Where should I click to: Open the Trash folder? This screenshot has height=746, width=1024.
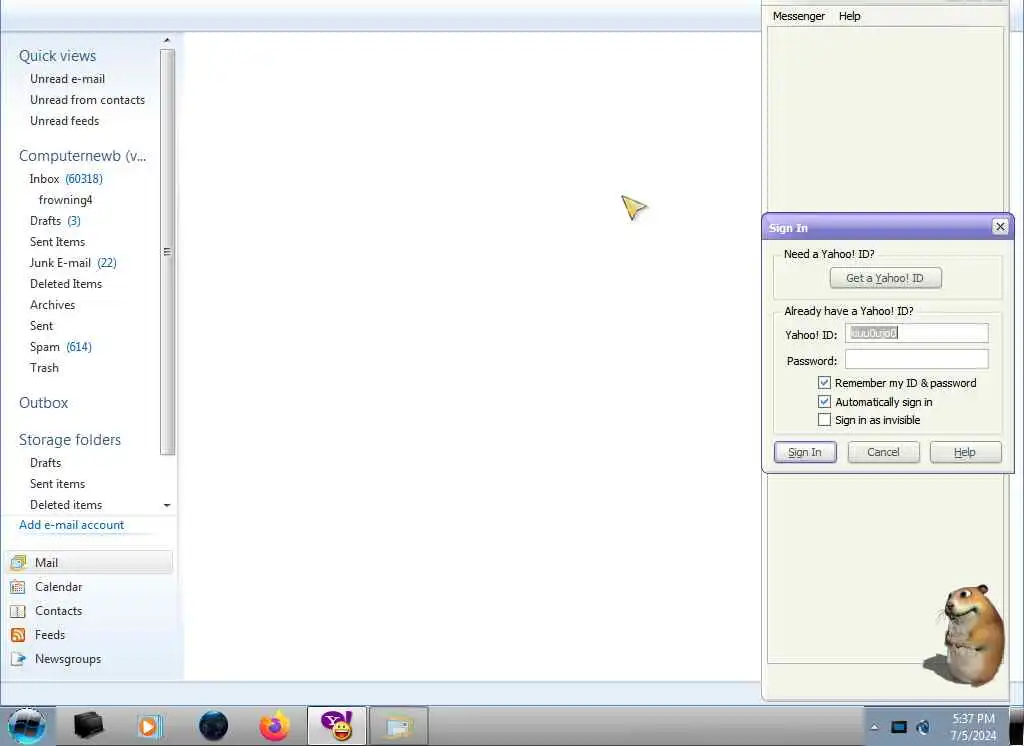click(44, 367)
